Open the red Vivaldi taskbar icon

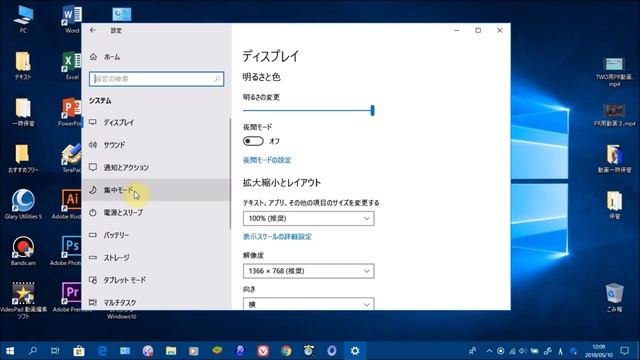tap(263, 351)
